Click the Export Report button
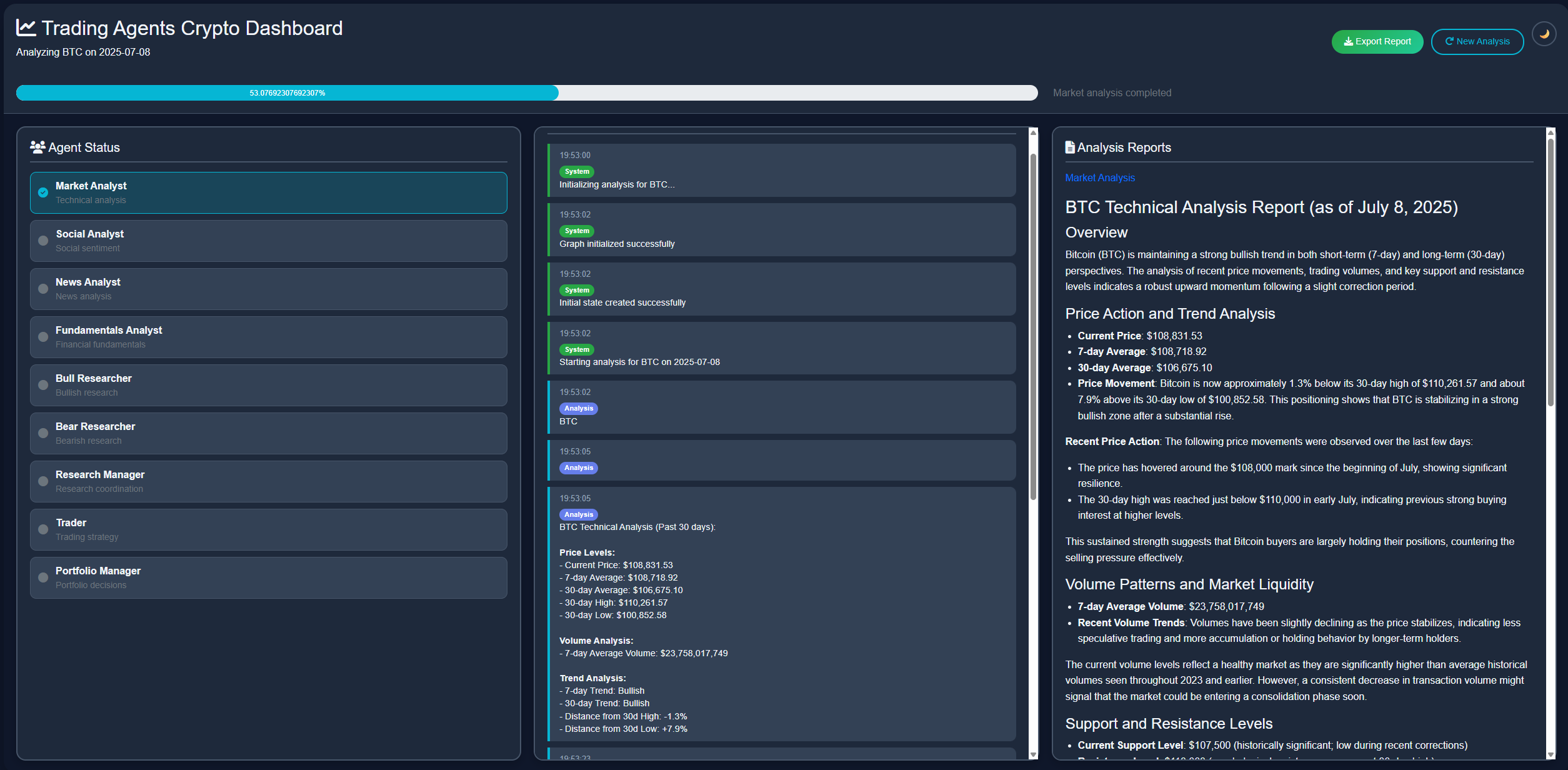The image size is (1568, 770). point(1377,42)
